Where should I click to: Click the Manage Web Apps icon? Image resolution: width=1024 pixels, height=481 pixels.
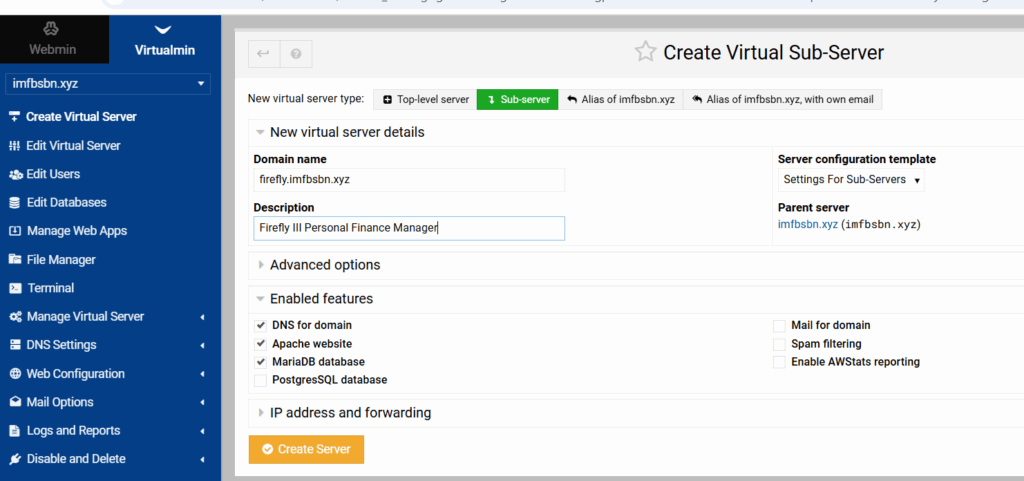(x=15, y=231)
